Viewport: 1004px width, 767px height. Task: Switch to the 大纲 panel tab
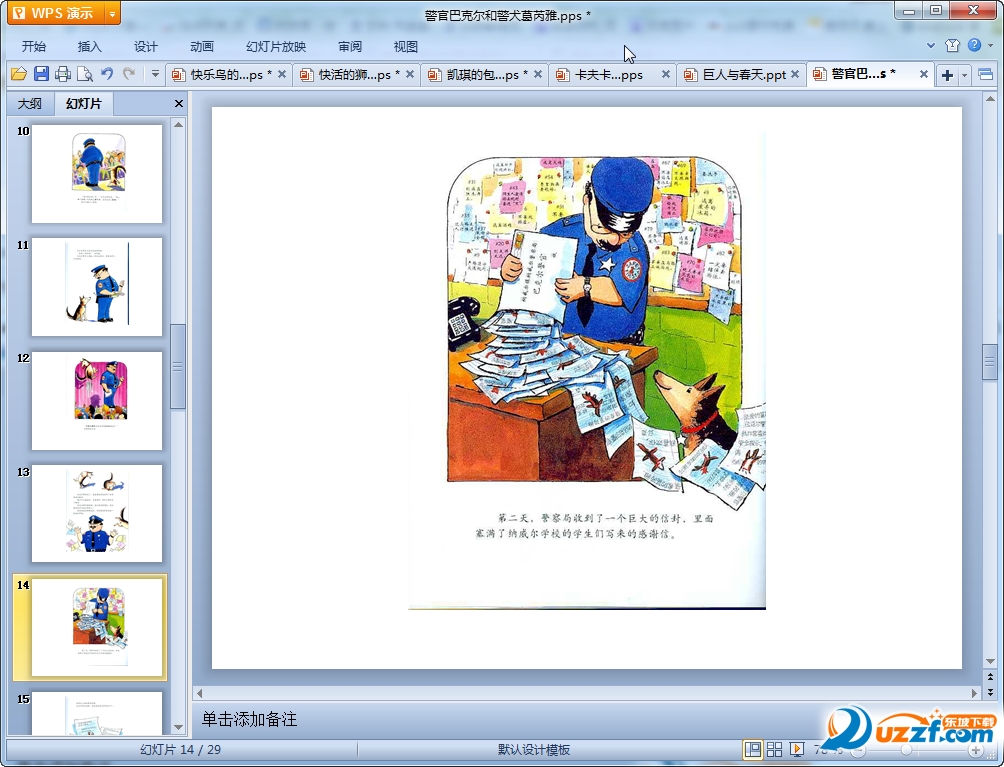tap(29, 104)
